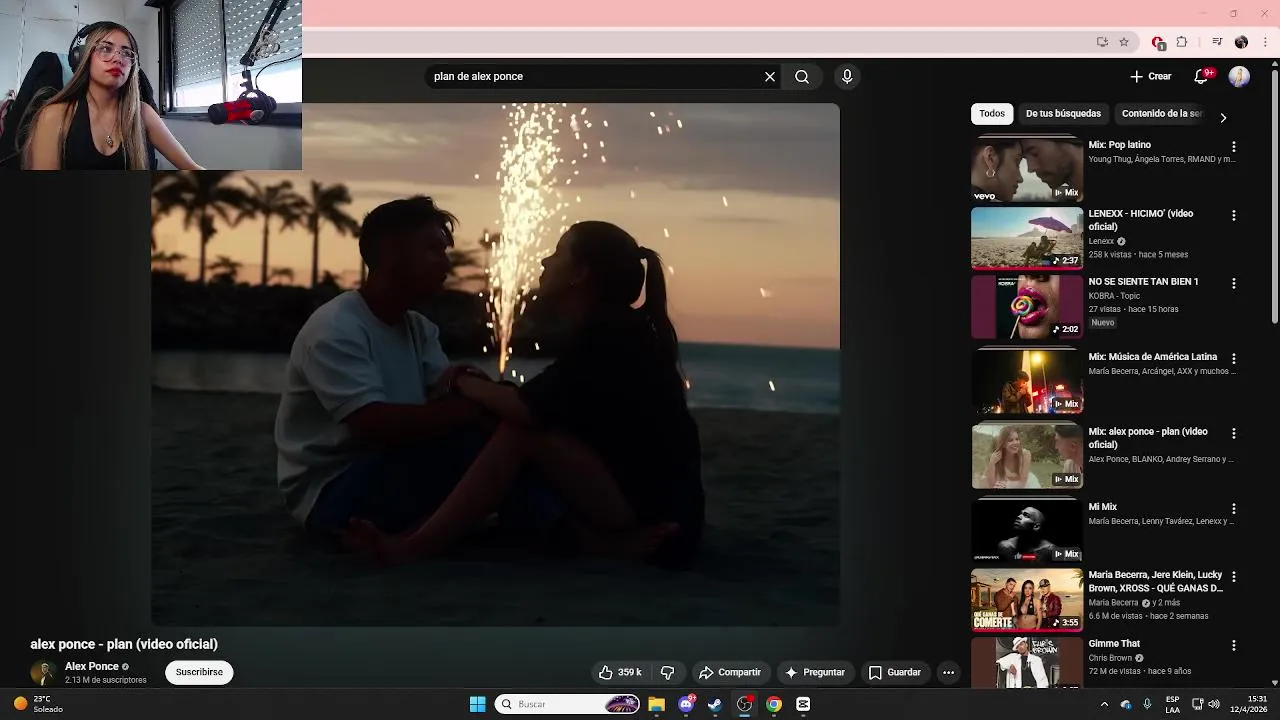The height and width of the screenshot is (720, 1280).
Task: Open Chrome media controls icon
Action: click(x=1217, y=42)
